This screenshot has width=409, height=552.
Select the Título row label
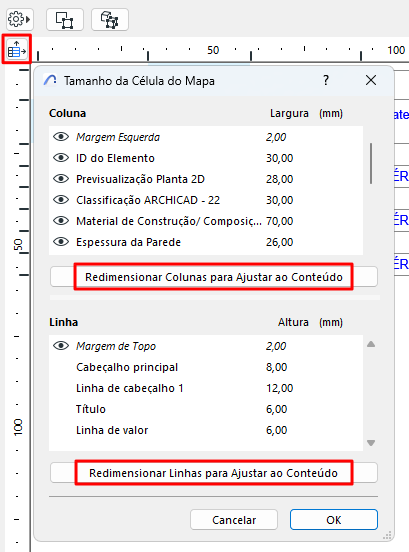coord(91,409)
